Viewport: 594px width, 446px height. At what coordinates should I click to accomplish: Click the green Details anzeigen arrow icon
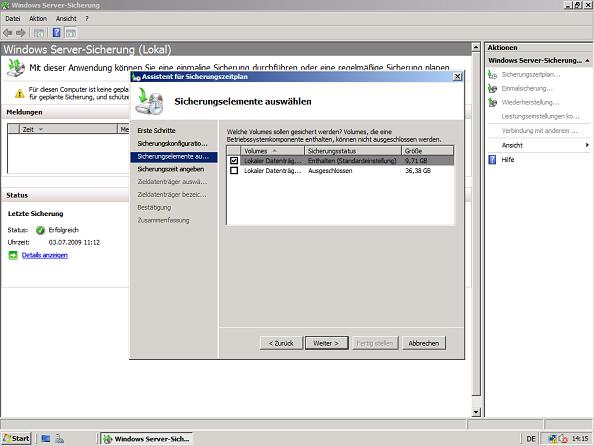coord(13,255)
